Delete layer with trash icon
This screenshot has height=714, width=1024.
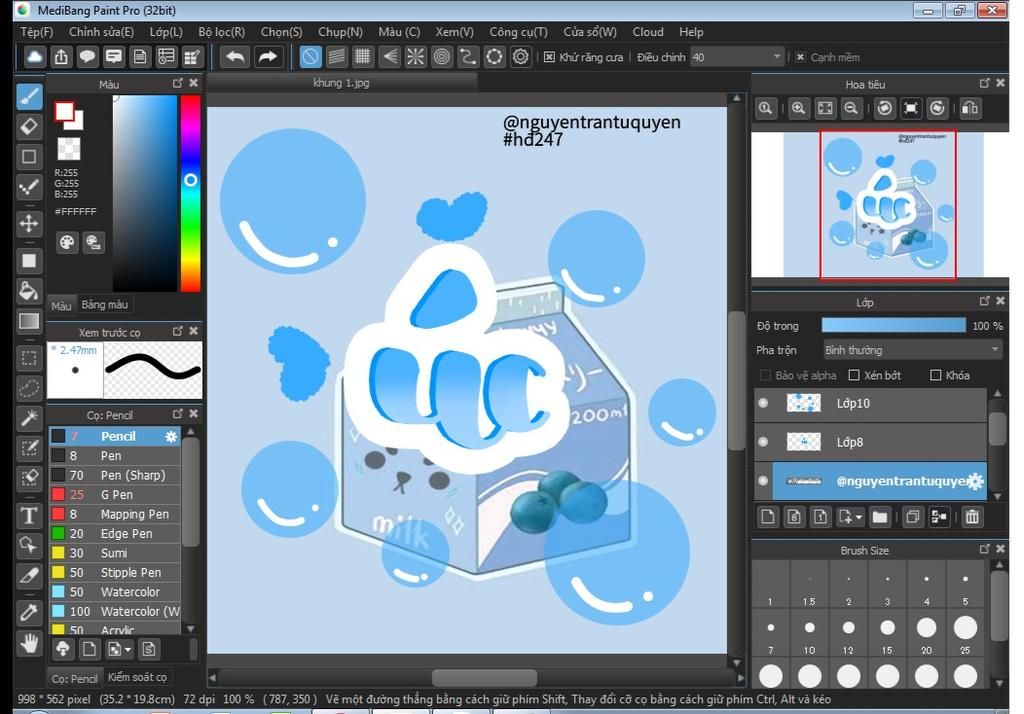tap(972, 517)
